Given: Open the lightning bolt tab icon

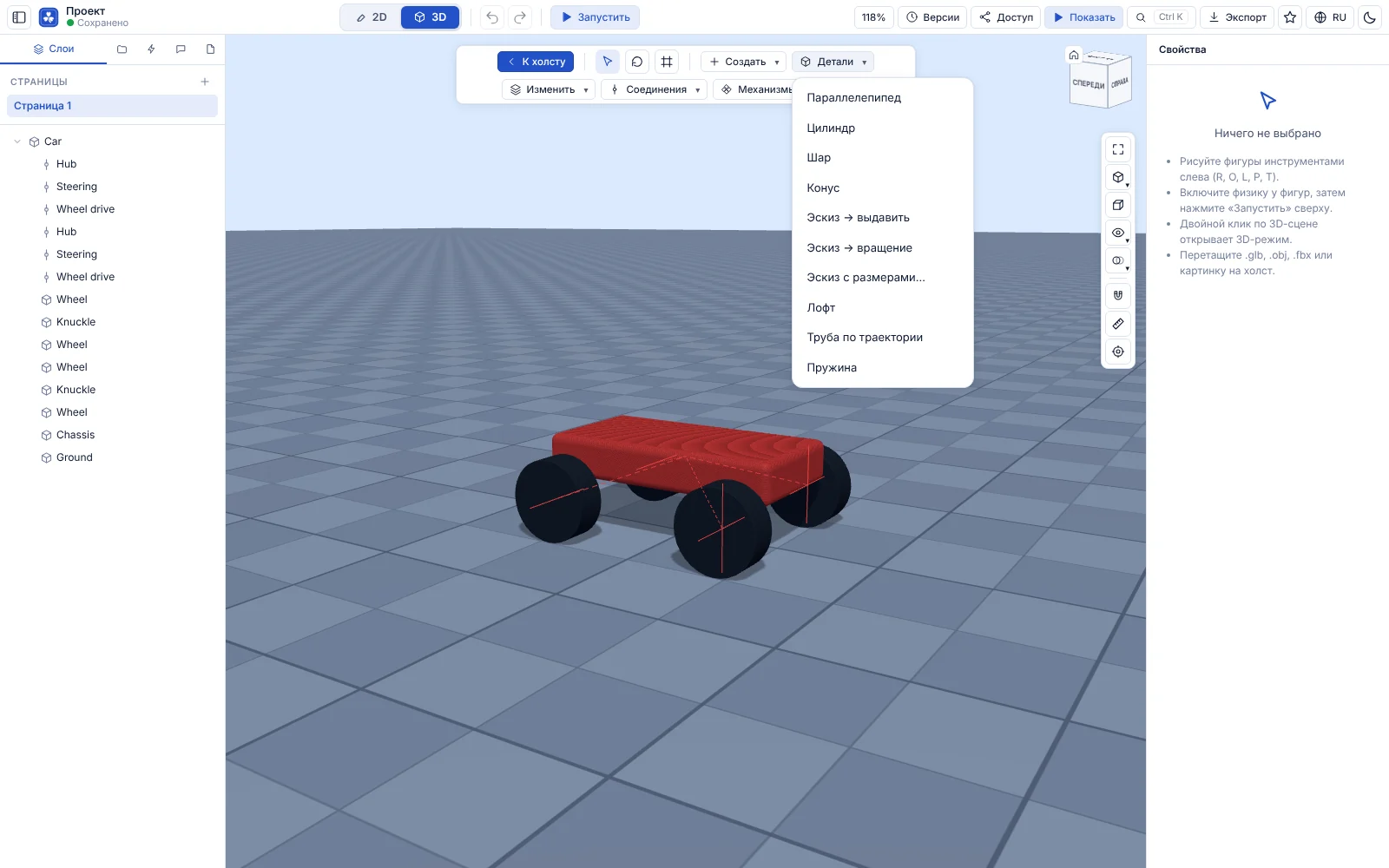Looking at the screenshot, I should point(151,49).
